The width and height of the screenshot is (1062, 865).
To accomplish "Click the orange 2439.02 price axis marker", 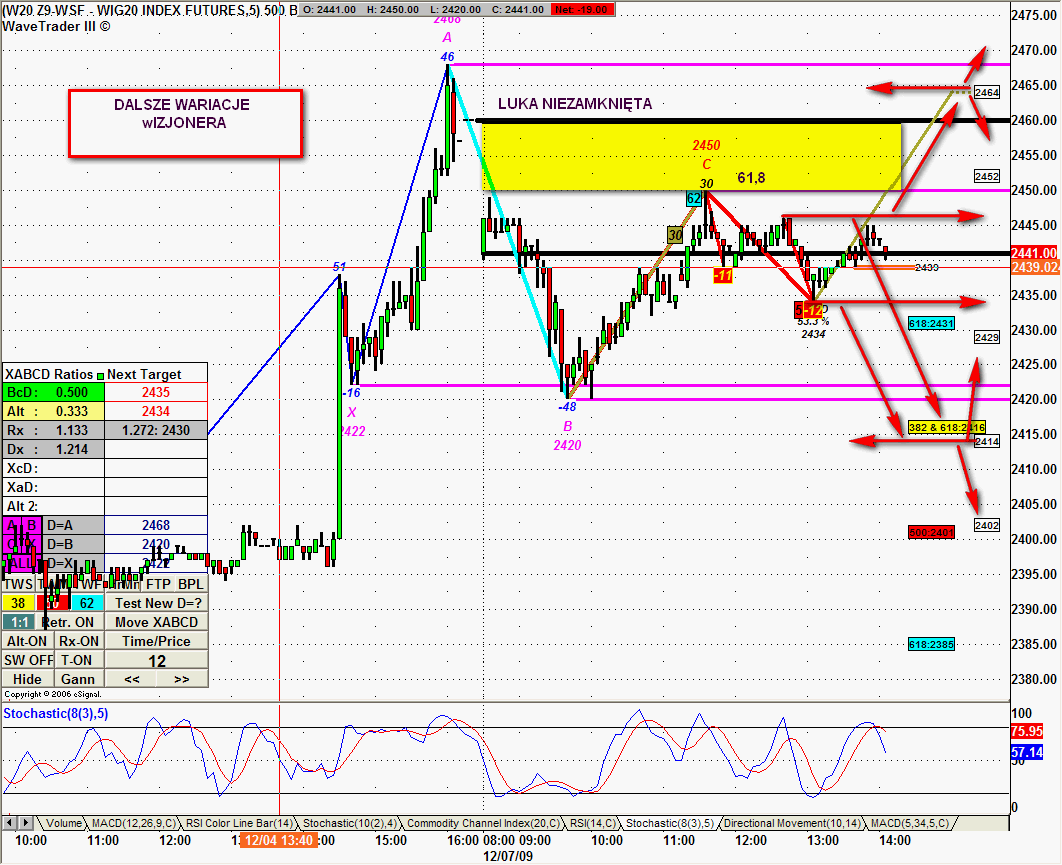I will (x=1034, y=268).
